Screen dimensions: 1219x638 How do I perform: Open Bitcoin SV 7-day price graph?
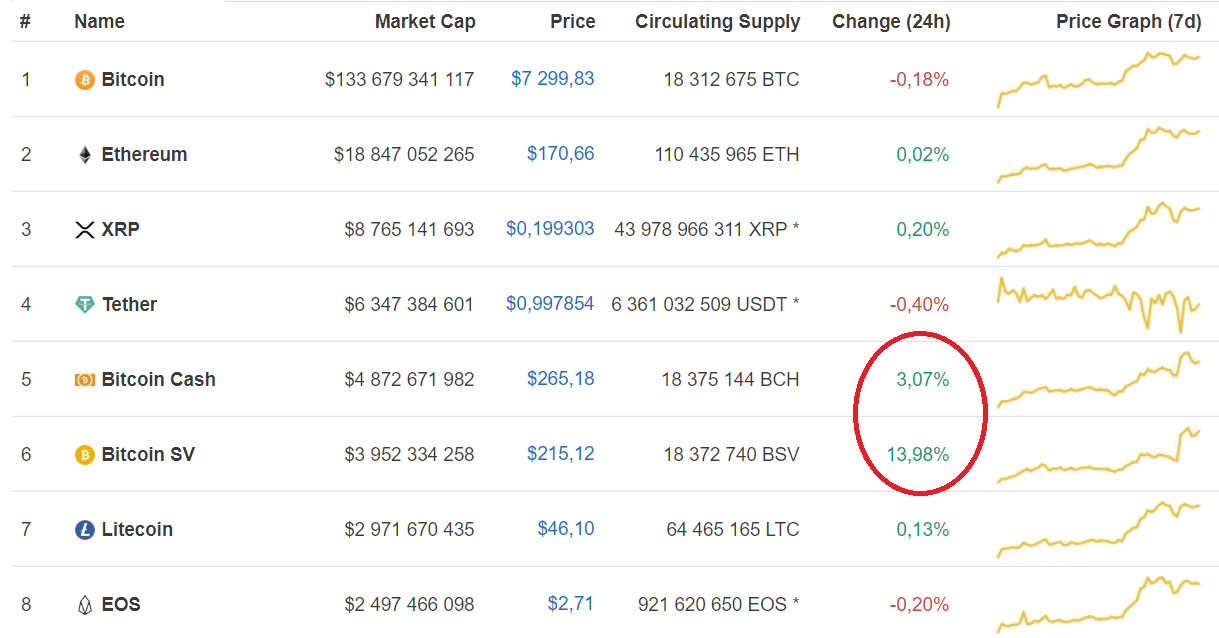pos(1098,457)
